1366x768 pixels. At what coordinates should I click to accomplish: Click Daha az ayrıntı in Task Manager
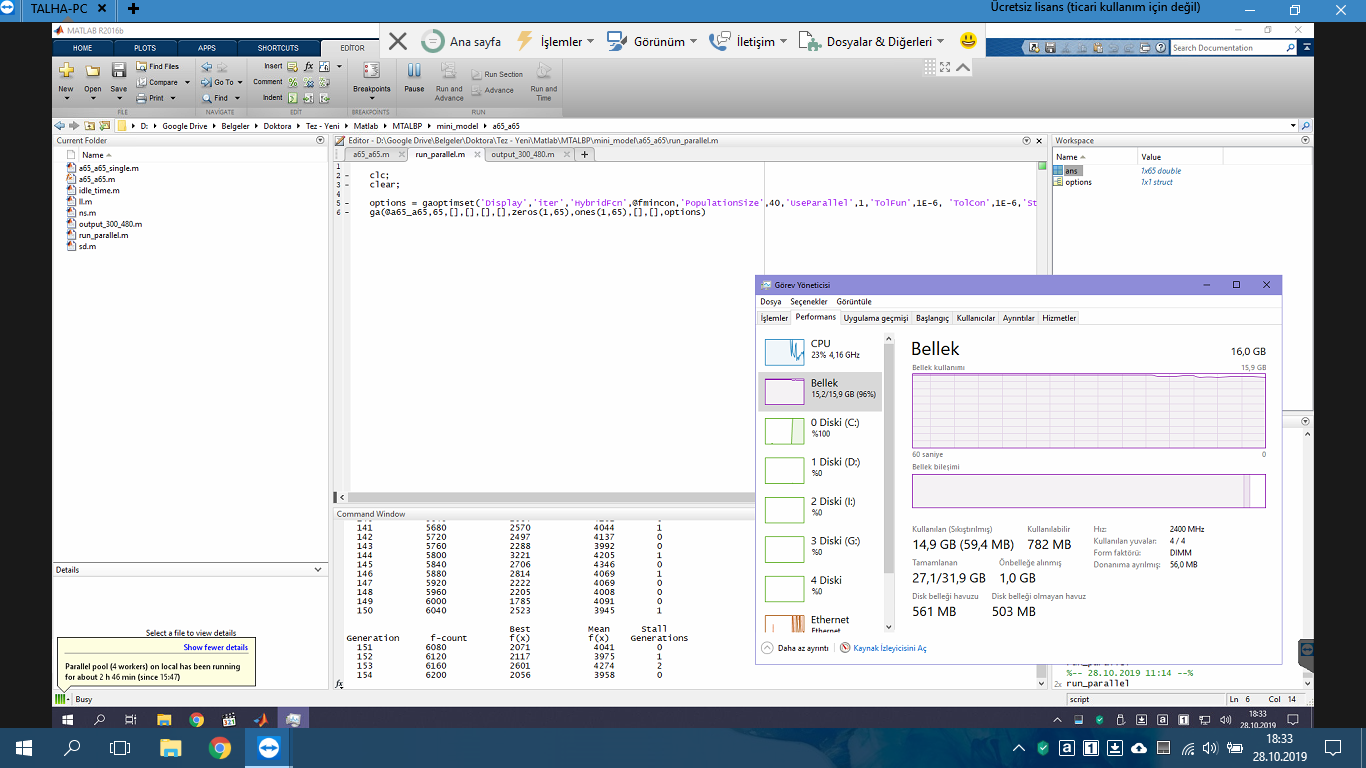tap(795, 648)
